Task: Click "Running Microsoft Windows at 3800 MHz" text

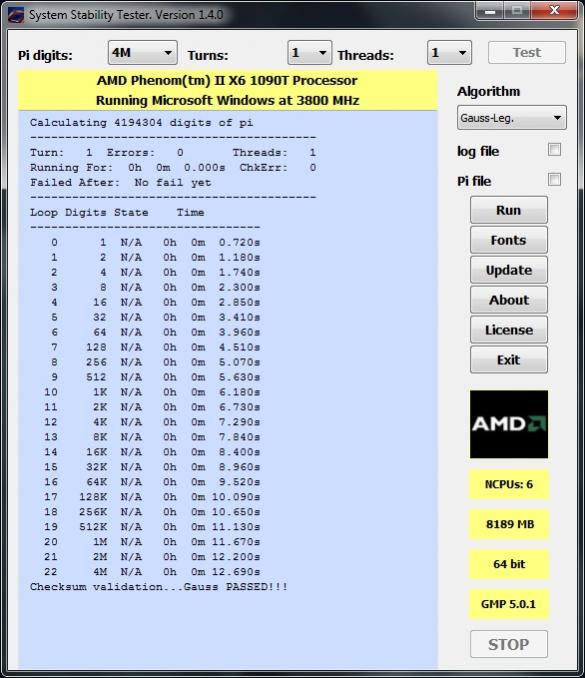Action: 227,100
